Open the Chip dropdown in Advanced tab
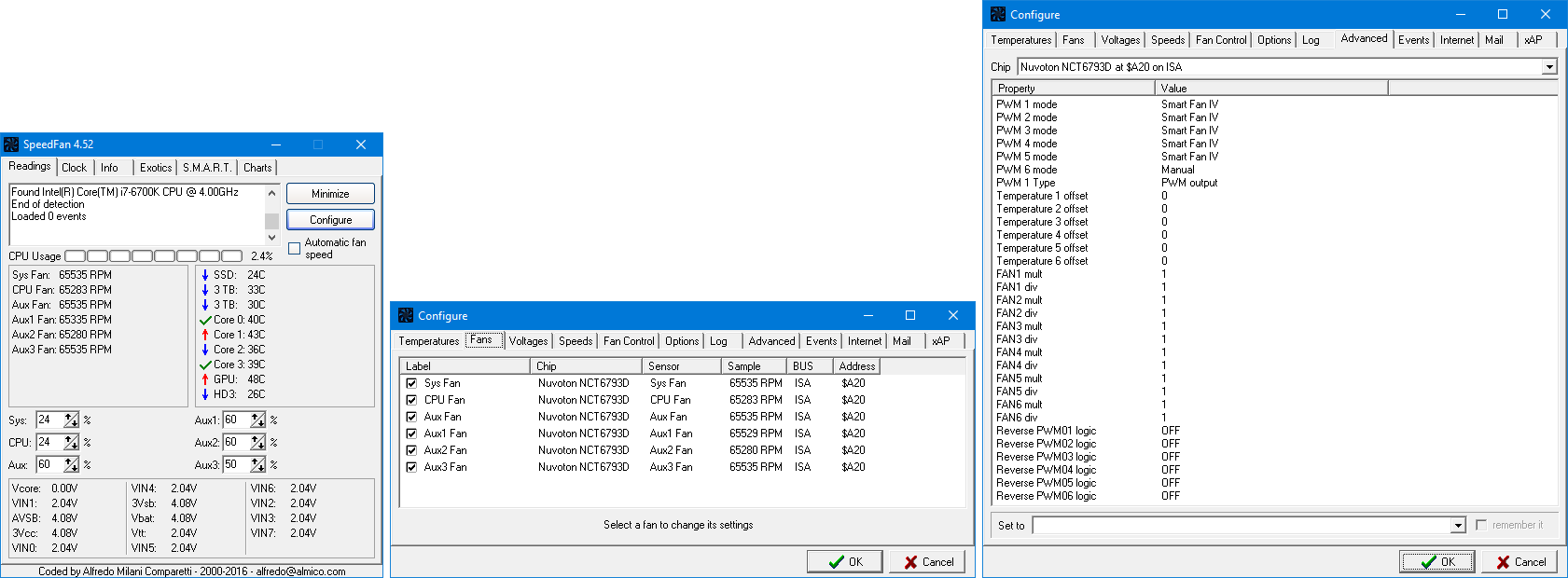Image resolution: width=1568 pixels, height=578 pixels. click(x=1549, y=67)
